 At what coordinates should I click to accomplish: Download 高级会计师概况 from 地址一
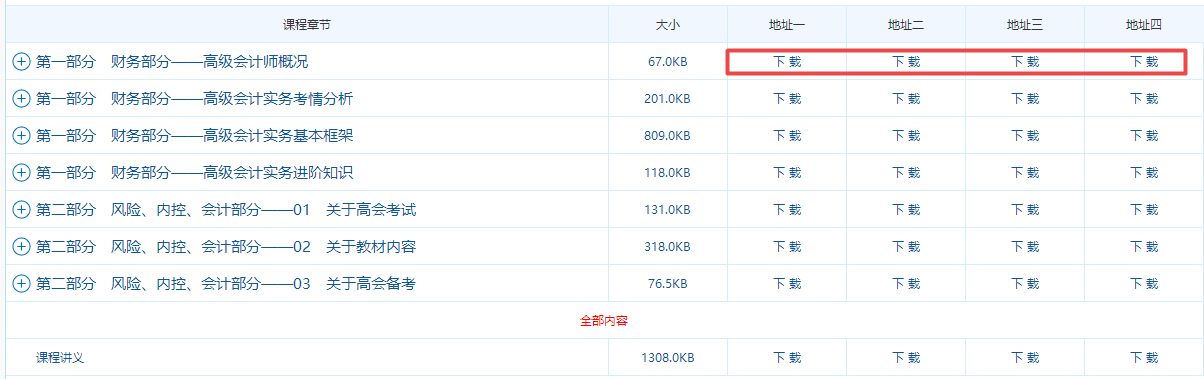(x=787, y=62)
